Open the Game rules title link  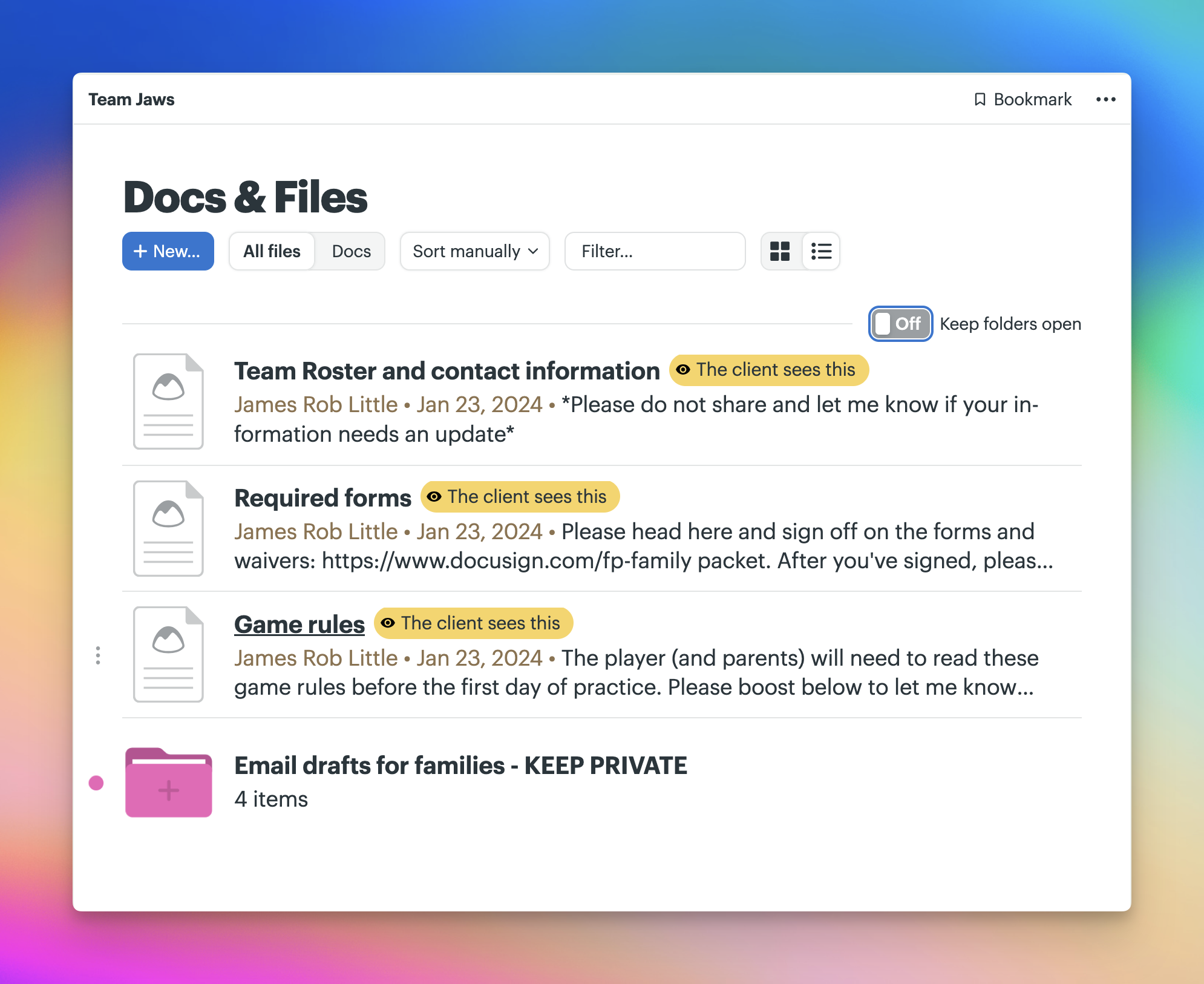(x=299, y=625)
